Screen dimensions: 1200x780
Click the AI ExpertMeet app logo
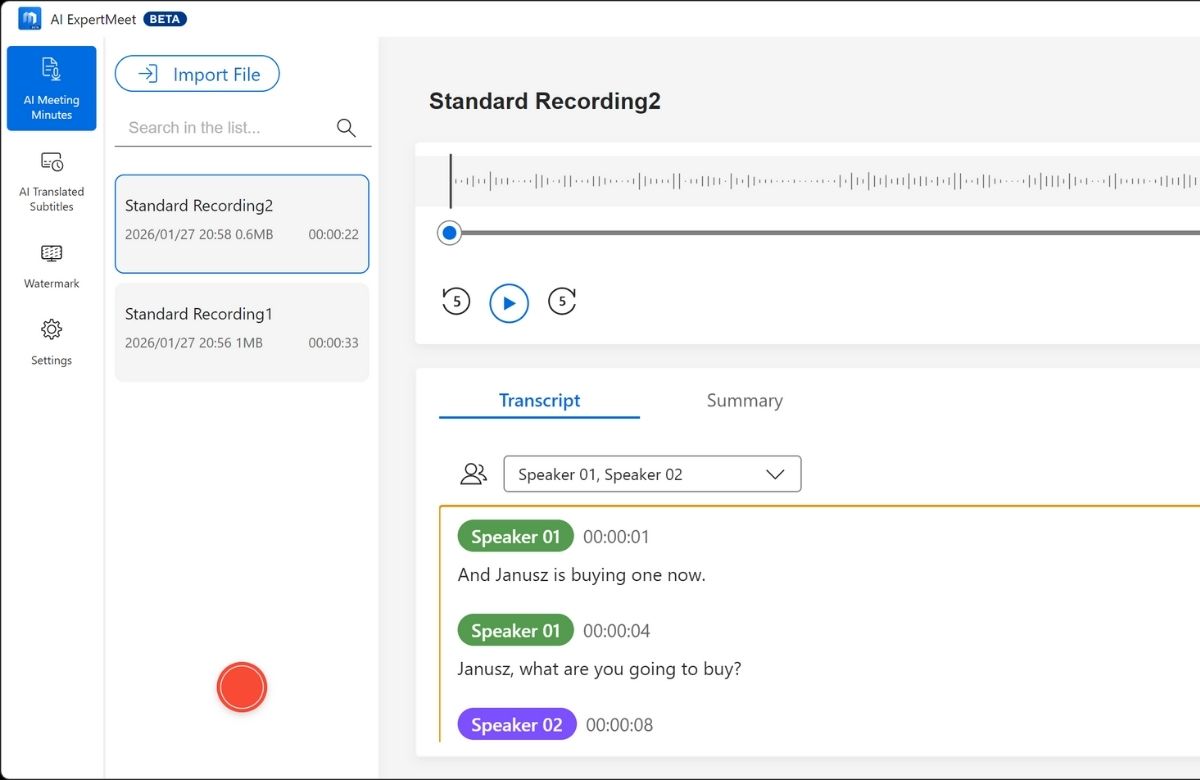pyautogui.click(x=29, y=19)
